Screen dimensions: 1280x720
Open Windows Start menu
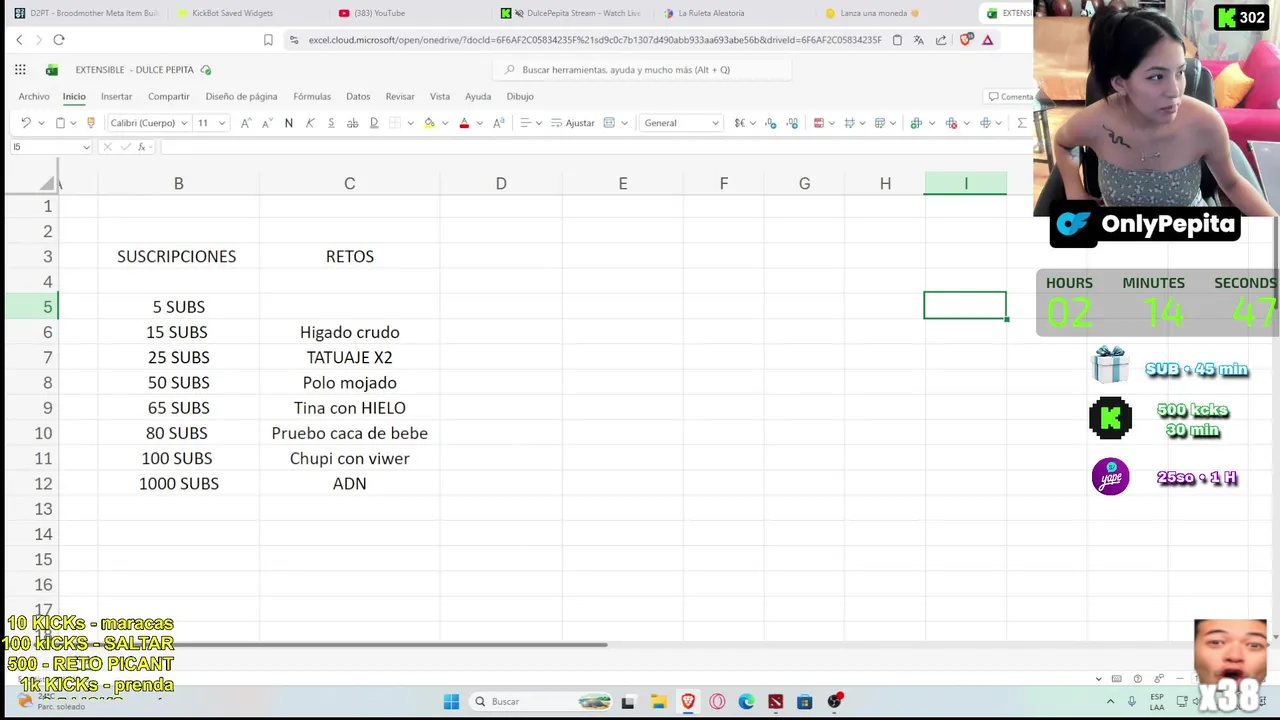pos(451,701)
